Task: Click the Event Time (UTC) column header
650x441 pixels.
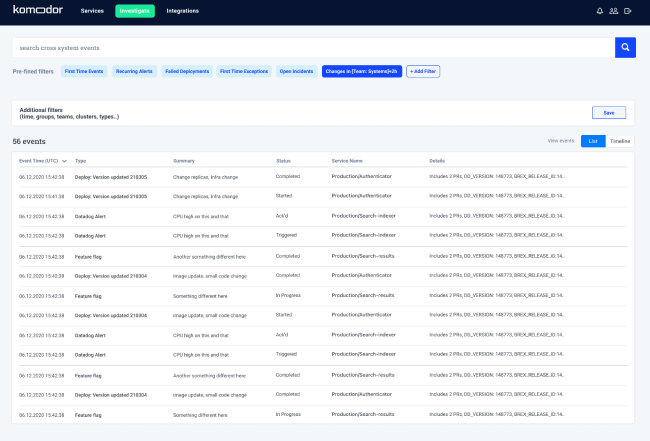Action: click(39, 161)
